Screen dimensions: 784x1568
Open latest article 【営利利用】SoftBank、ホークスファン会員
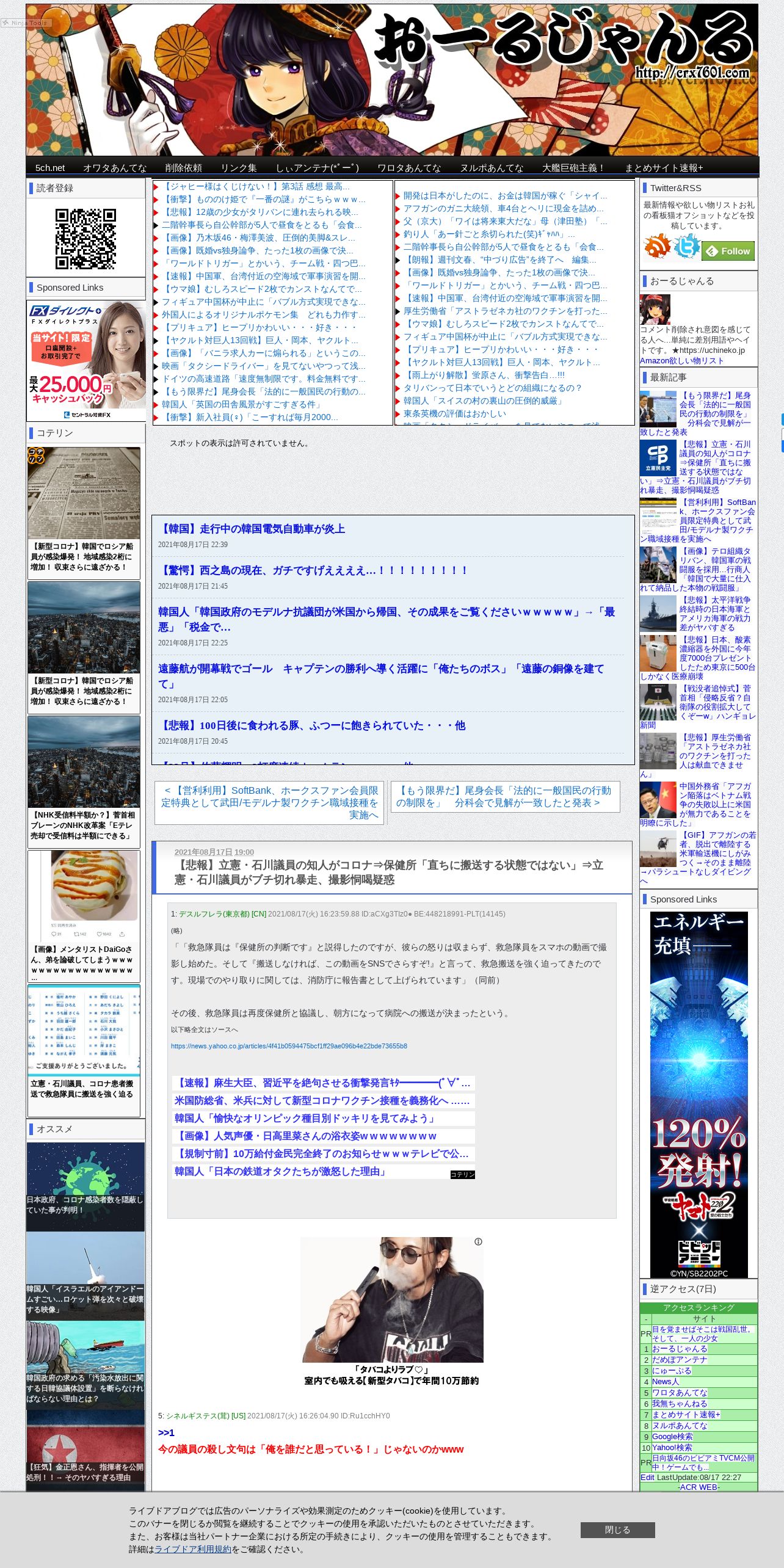(698, 520)
